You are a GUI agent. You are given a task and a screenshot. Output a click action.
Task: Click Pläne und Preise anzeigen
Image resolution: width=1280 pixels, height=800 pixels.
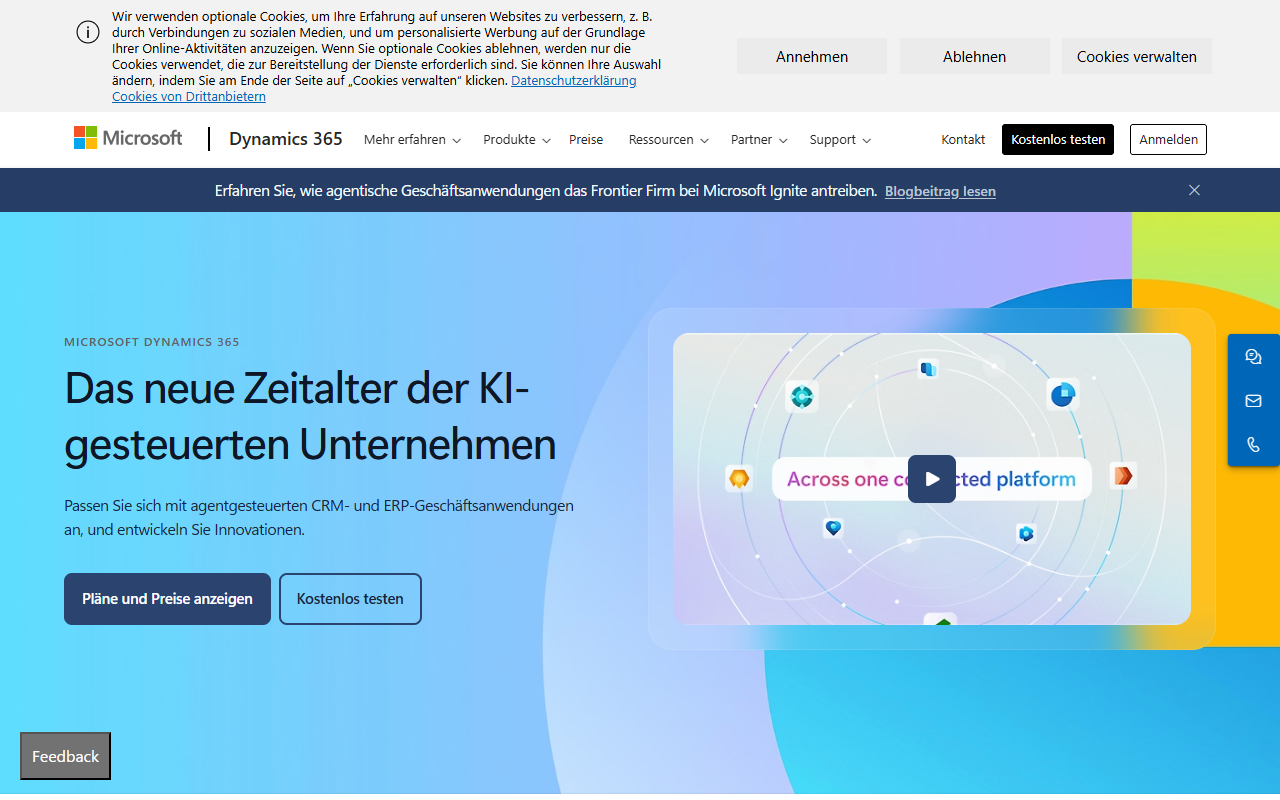pyautogui.click(x=167, y=599)
